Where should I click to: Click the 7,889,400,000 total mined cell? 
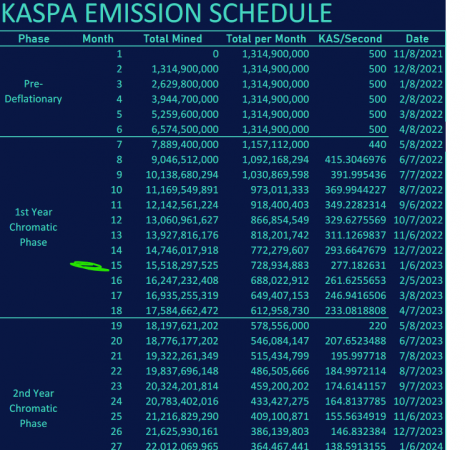185,145
